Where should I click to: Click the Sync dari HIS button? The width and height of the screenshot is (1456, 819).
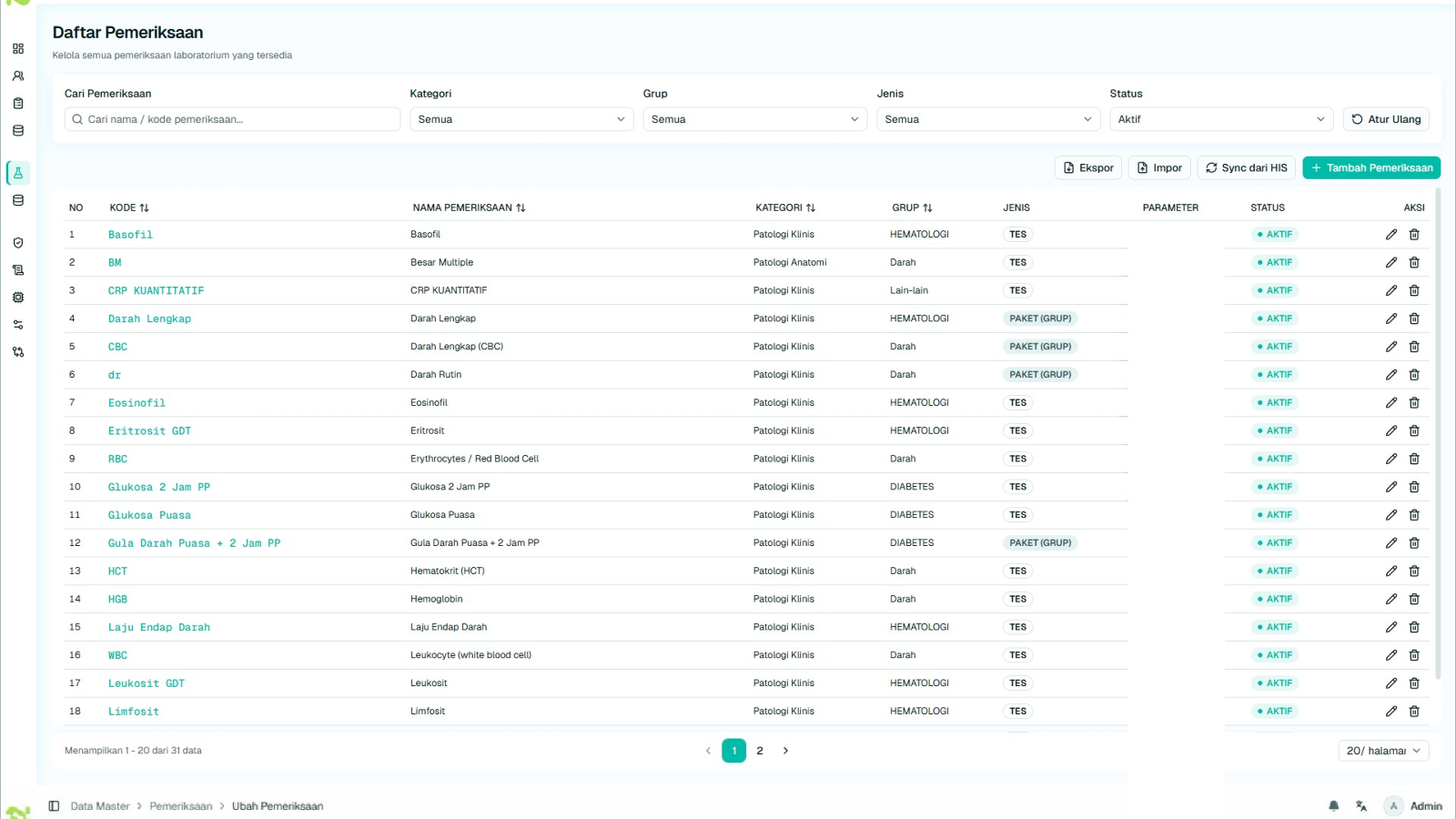point(1247,168)
